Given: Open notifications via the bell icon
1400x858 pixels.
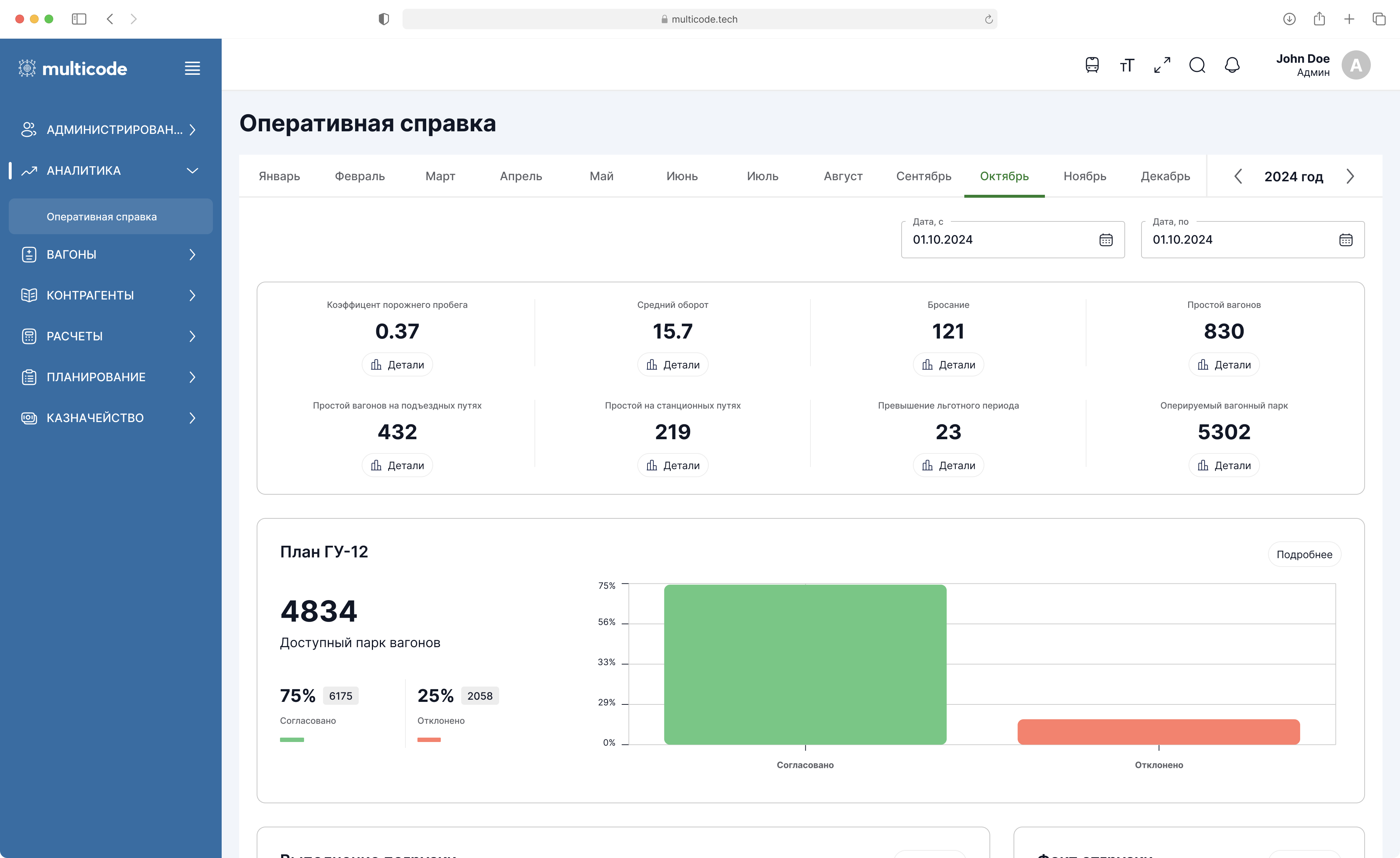Looking at the screenshot, I should pos(1232,65).
